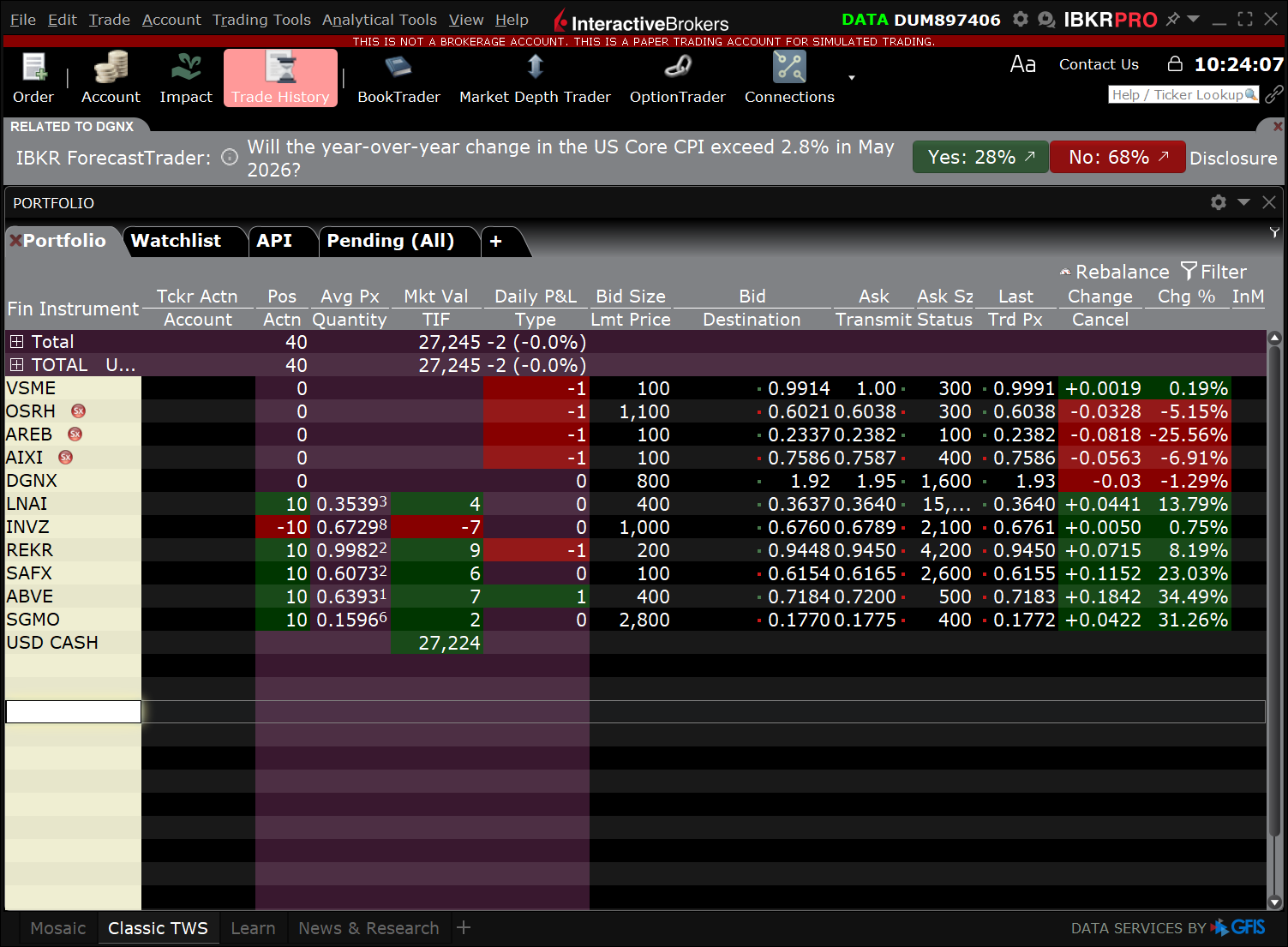Click the portfolio scrollbar down arrow
This screenshot has height=947, width=1288.
1274,902
